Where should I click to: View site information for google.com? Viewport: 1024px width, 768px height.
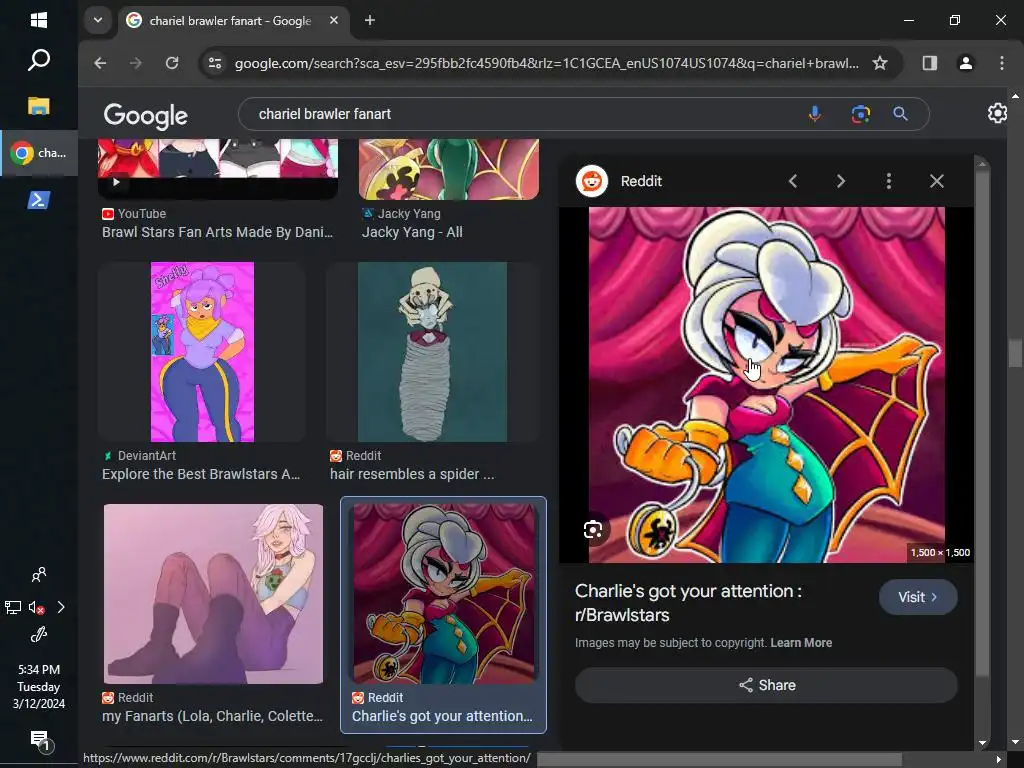pos(215,63)
